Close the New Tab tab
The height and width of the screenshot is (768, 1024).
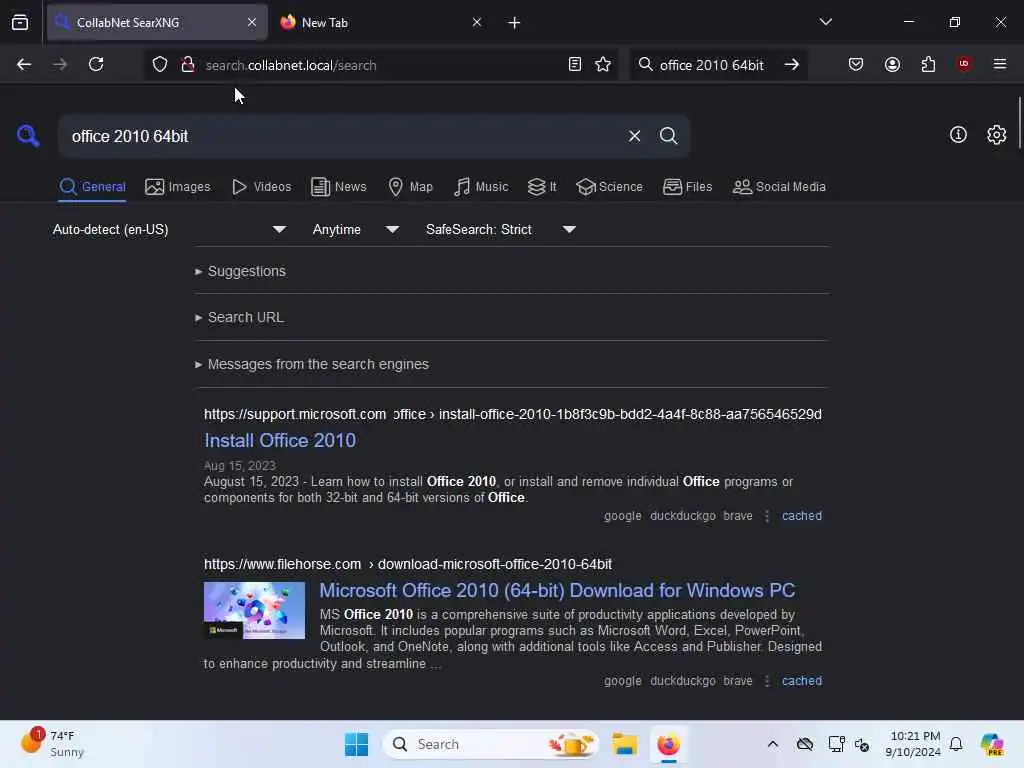point(477,22)
